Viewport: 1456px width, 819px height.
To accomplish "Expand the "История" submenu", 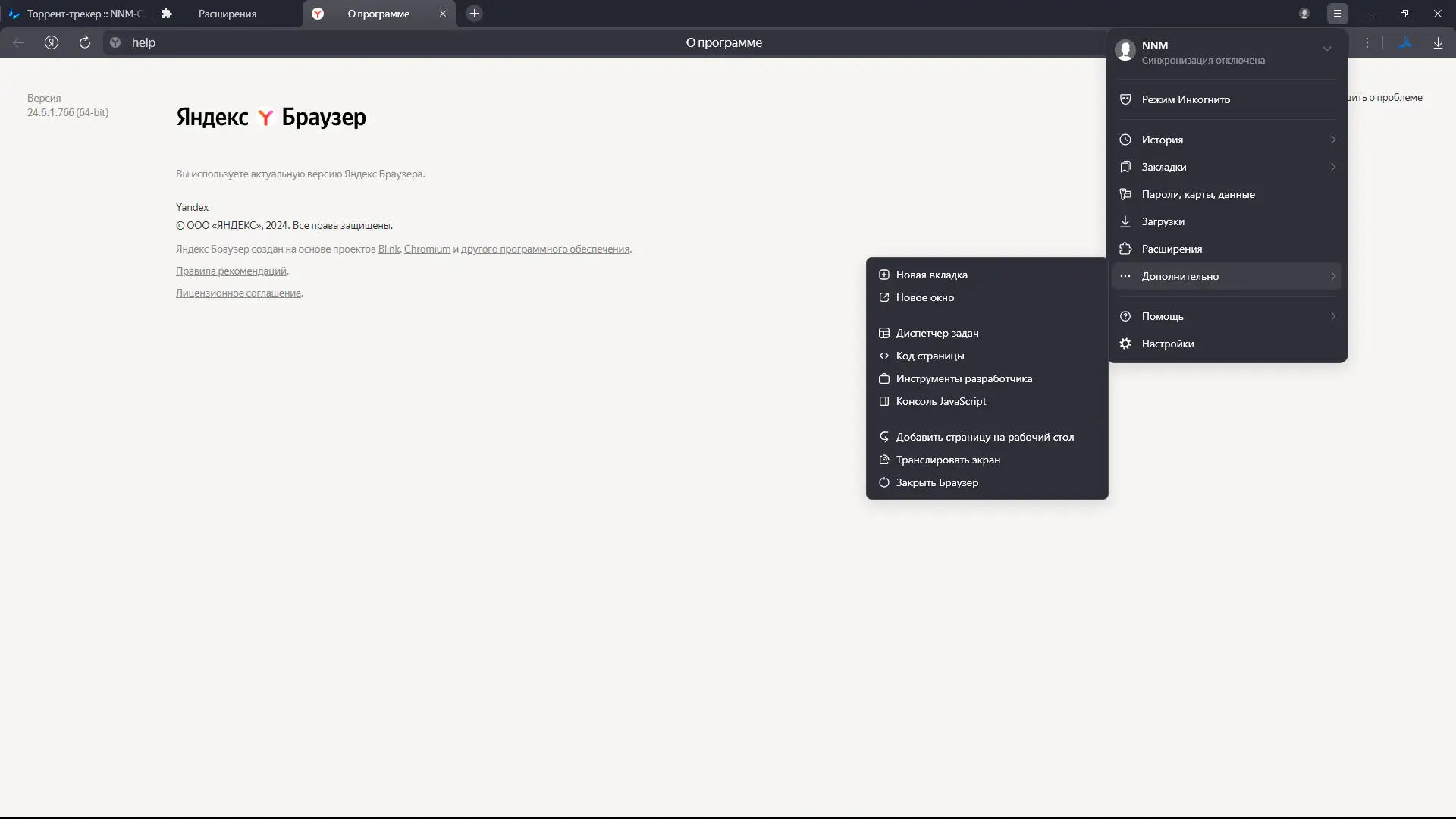I will click(x=1227, y=140).
